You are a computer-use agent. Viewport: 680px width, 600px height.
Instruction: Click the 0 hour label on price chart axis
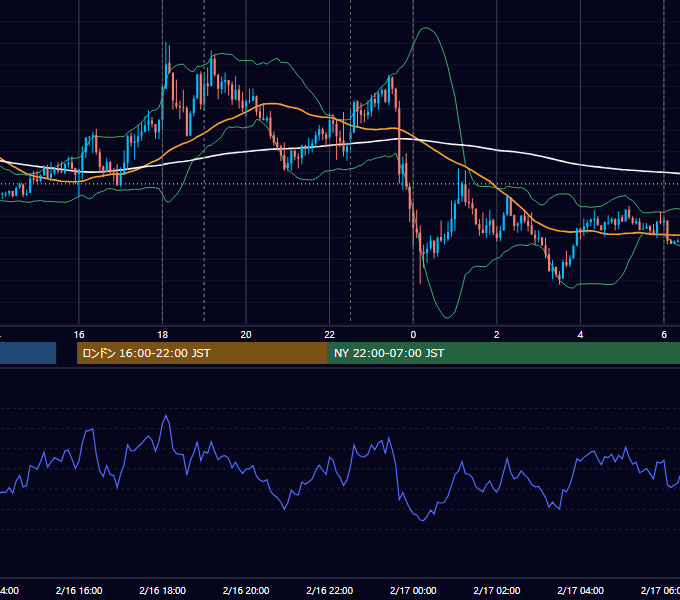[413, 335]
